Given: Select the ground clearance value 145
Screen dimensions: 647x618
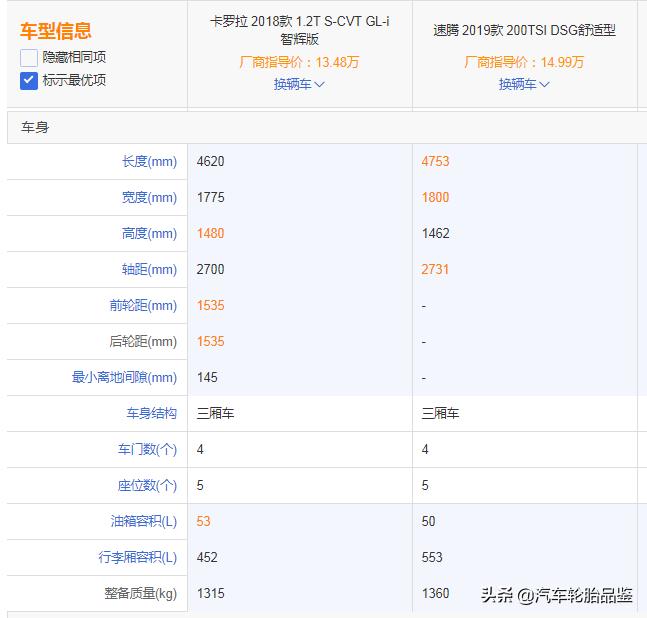Looking at the screenshot, I should 207,377.
